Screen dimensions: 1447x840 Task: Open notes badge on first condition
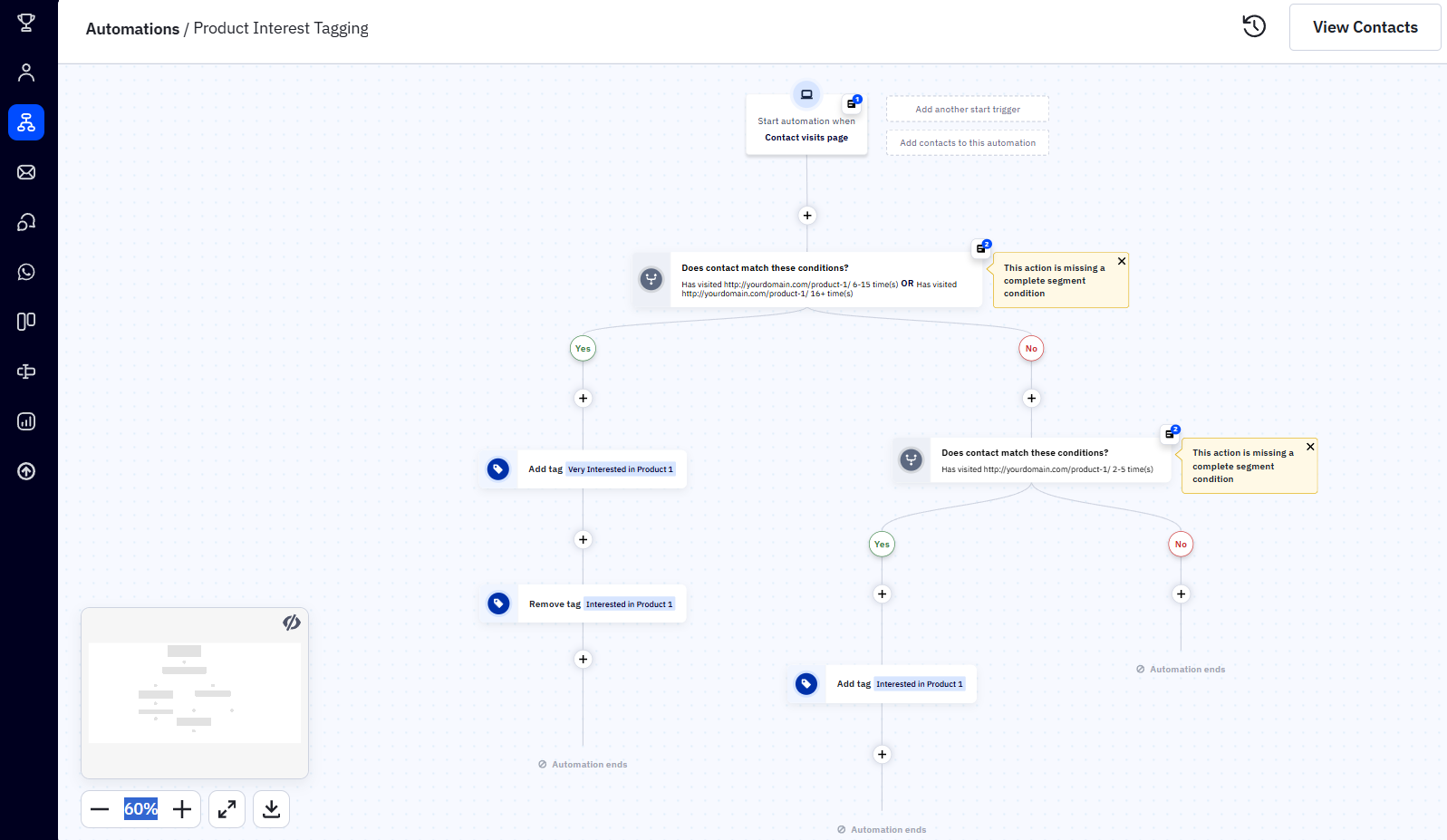tap(982, 247)
